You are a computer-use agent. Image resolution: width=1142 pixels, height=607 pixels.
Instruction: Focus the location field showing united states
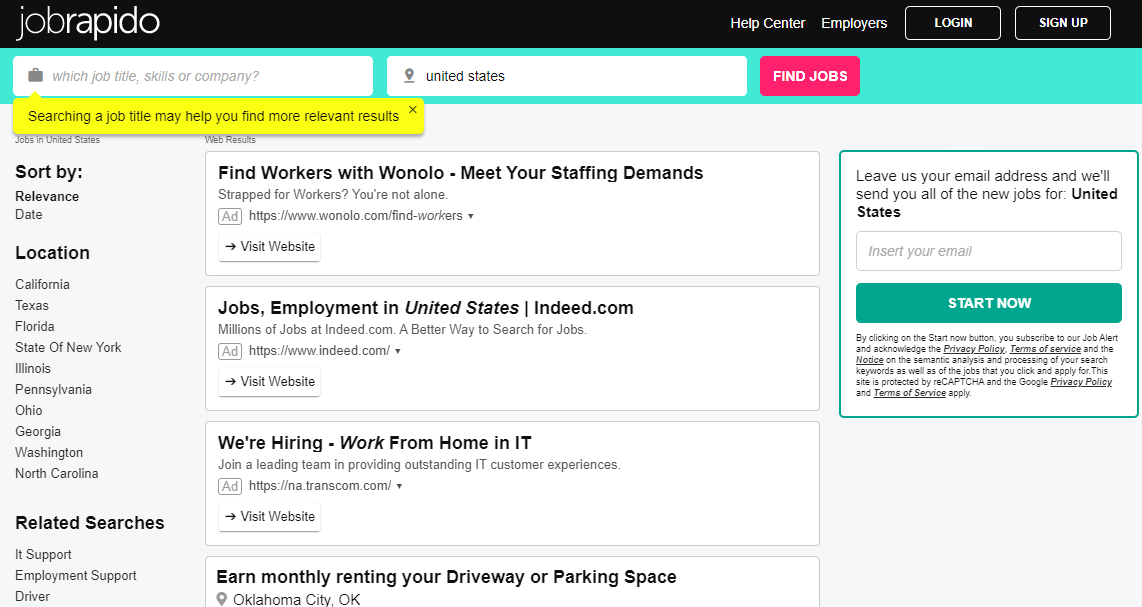pos(567,76)
